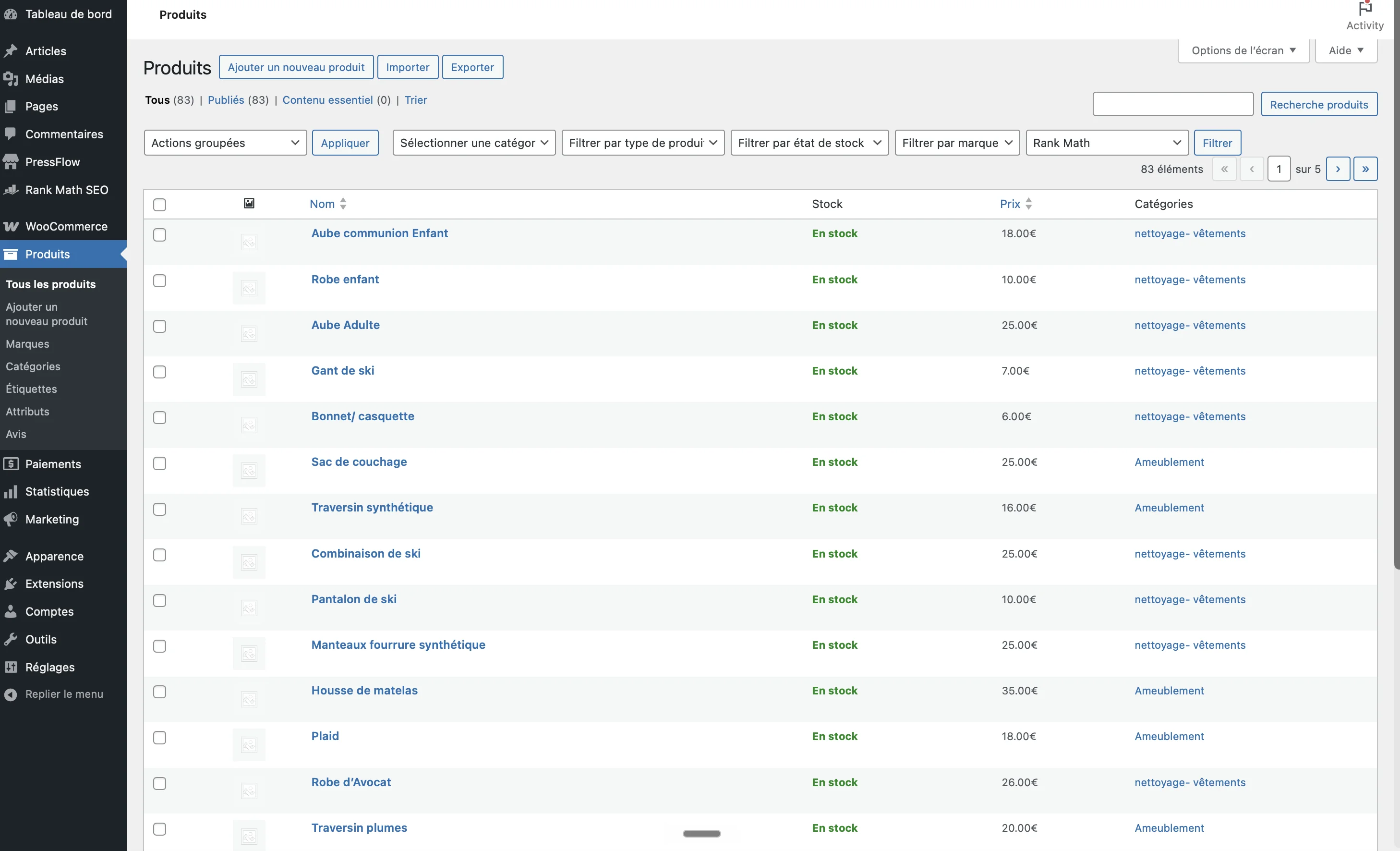Expand the Aide help panel
This screenshot has height=851, width=1400.
tap(1345, 50)
